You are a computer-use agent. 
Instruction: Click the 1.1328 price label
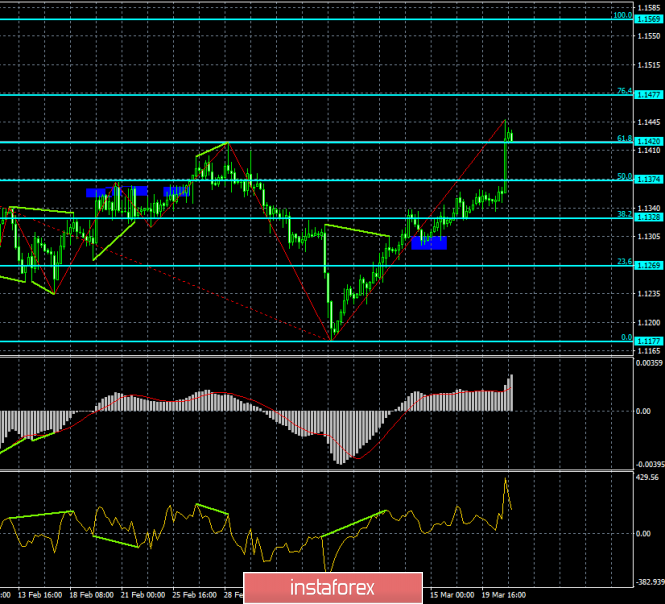coord(649,217)
